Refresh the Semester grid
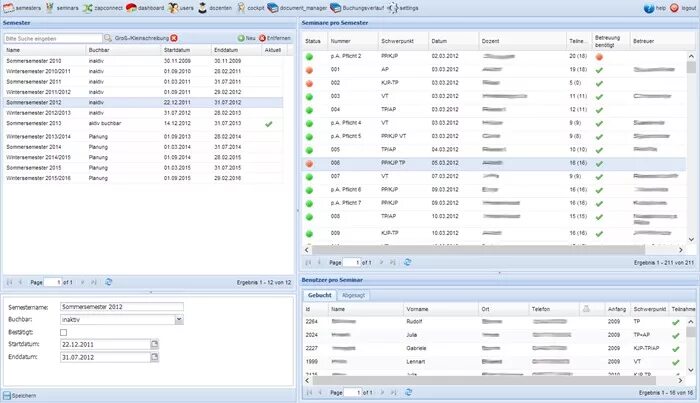This screenshot has width=700, height=403. click(x=108, y=282)
